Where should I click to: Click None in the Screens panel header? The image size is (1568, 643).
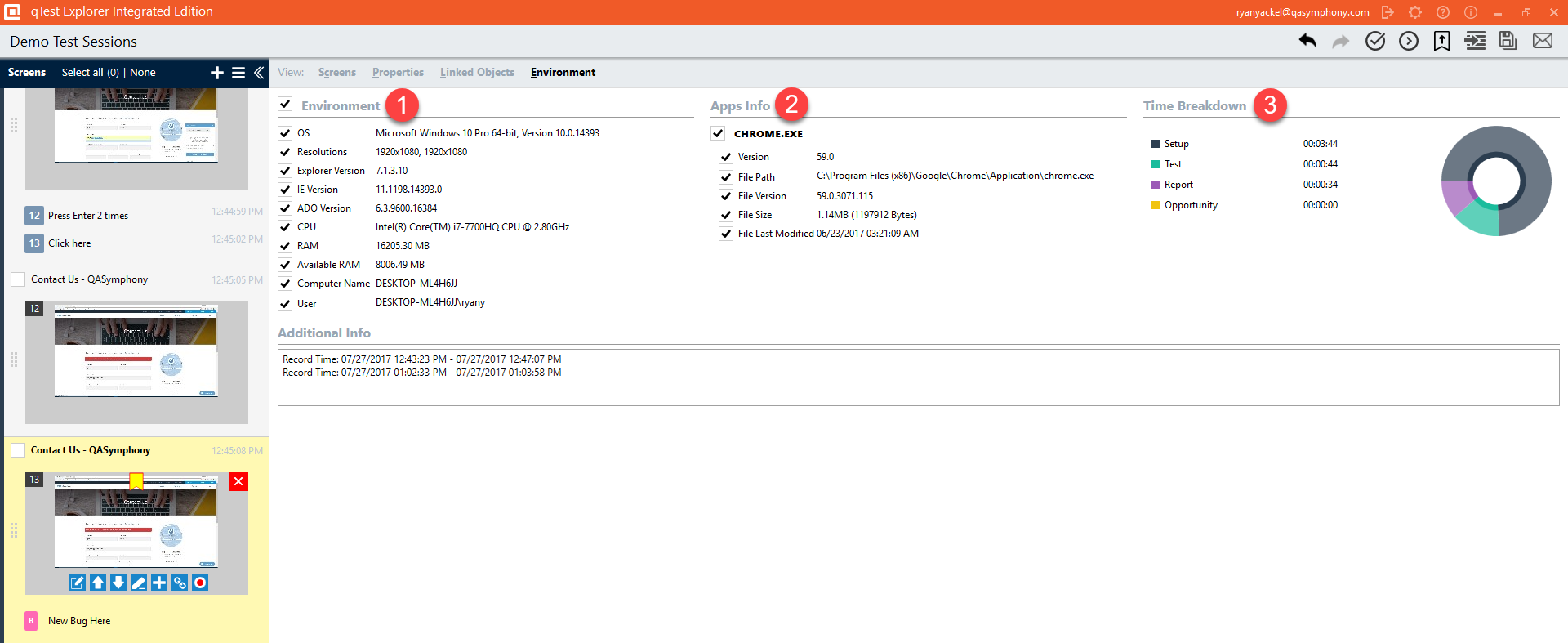143,73
